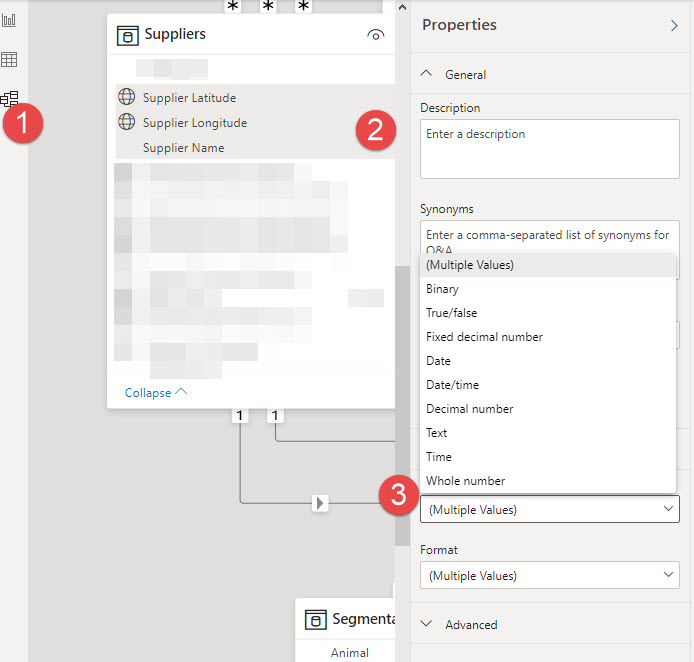Screen dimensions: 694x662
Task: Collapse the Suppliers table field list
Action: [156, 393]
